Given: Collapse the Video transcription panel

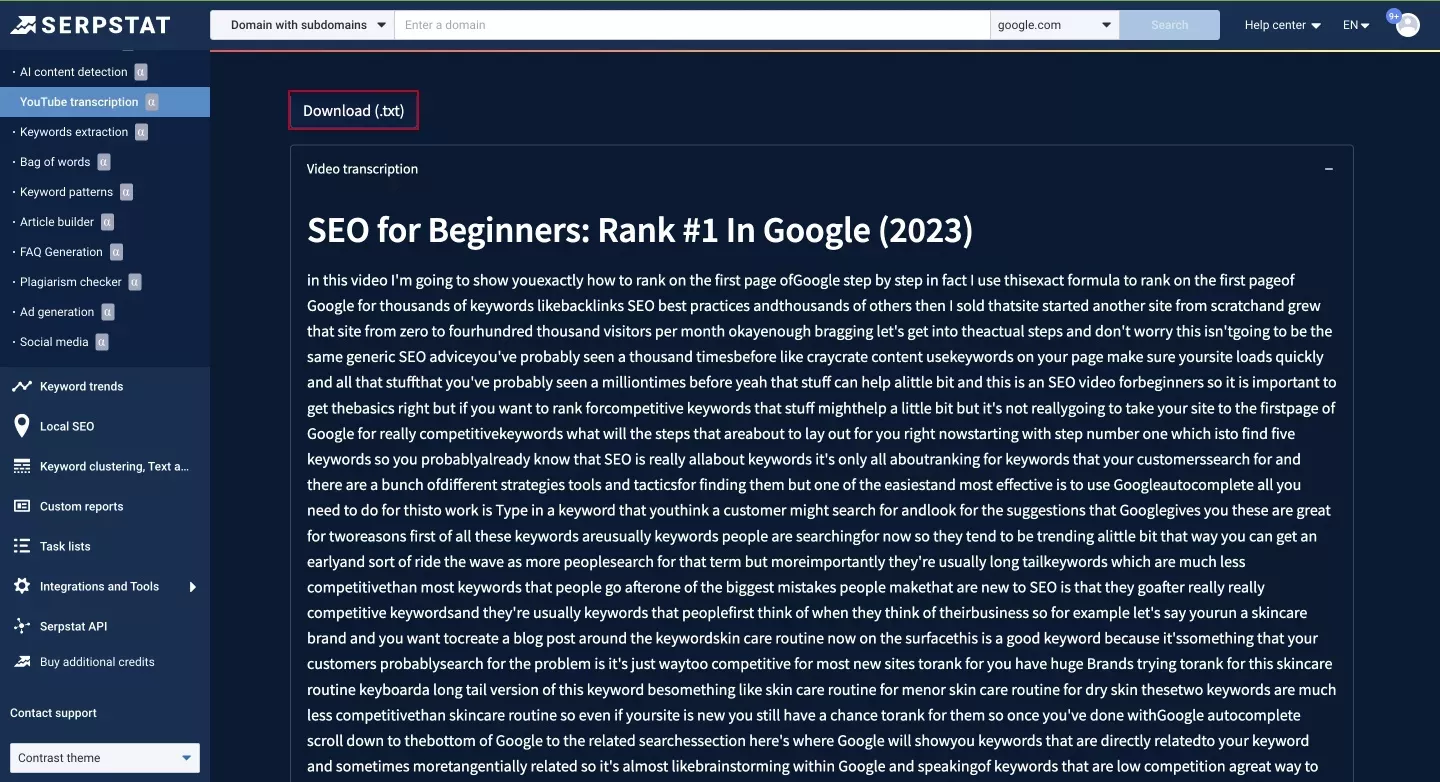Looking at the screenshot, I should [x=1329, y=169].
